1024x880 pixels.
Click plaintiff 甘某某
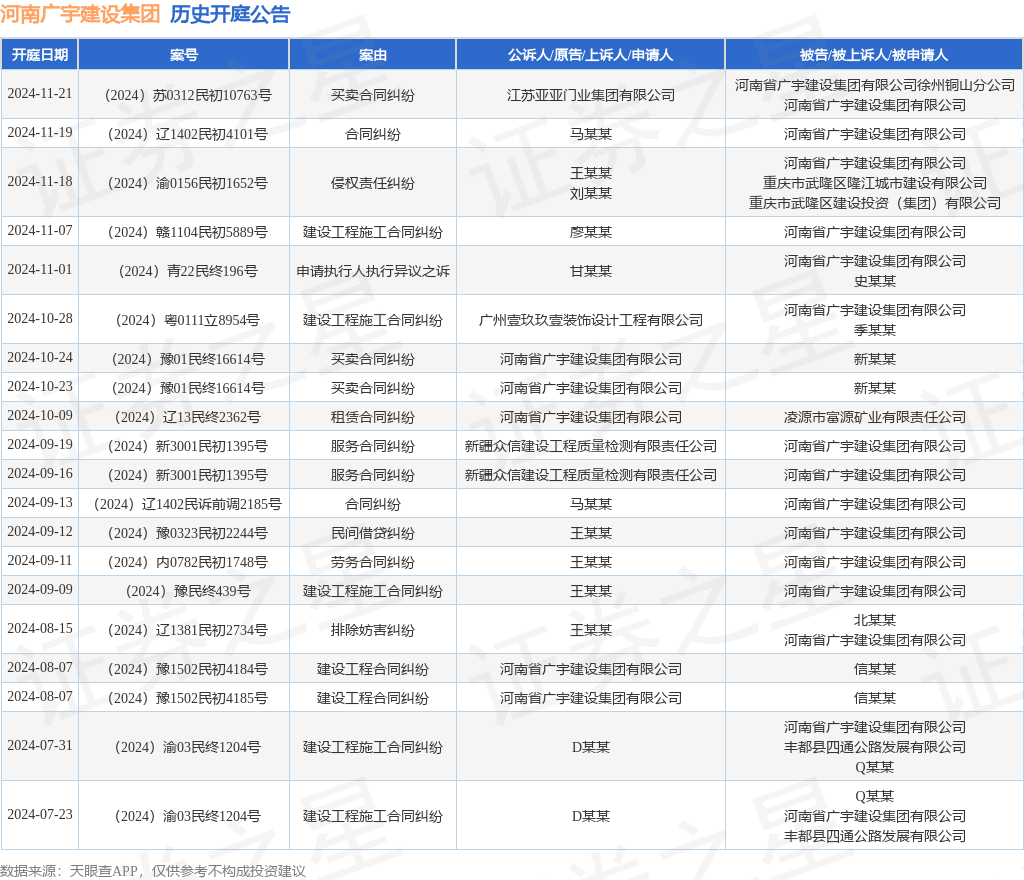[590, 271]
